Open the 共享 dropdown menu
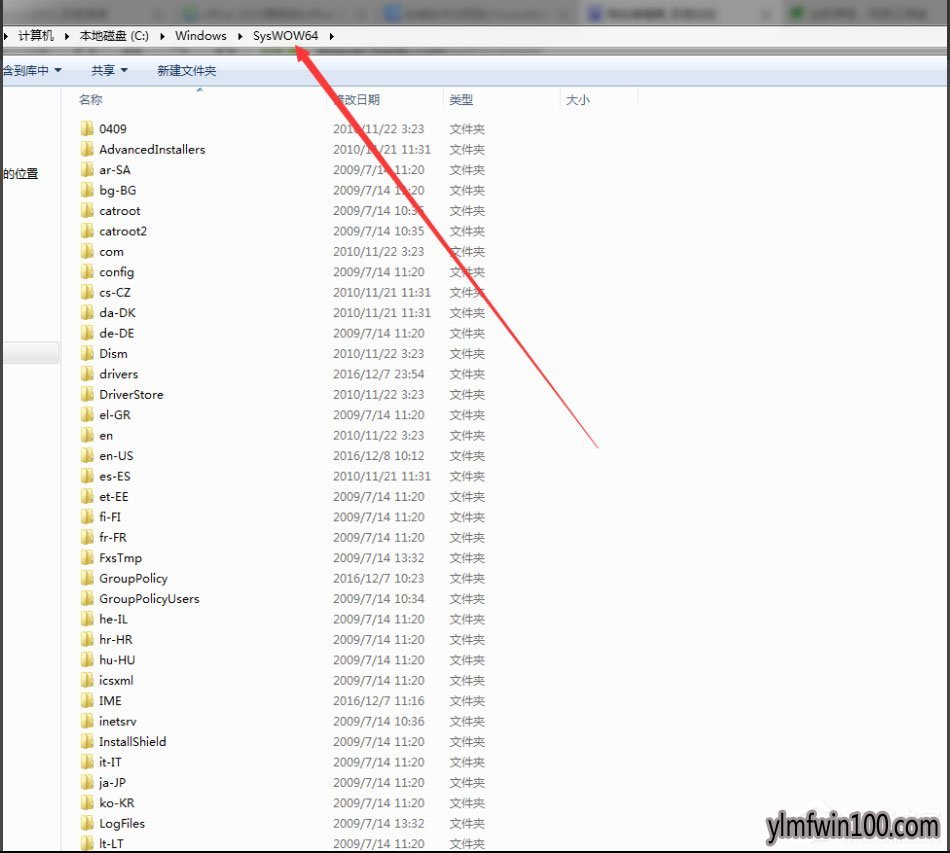The image size is (950, 853). [x=109, y=70]
